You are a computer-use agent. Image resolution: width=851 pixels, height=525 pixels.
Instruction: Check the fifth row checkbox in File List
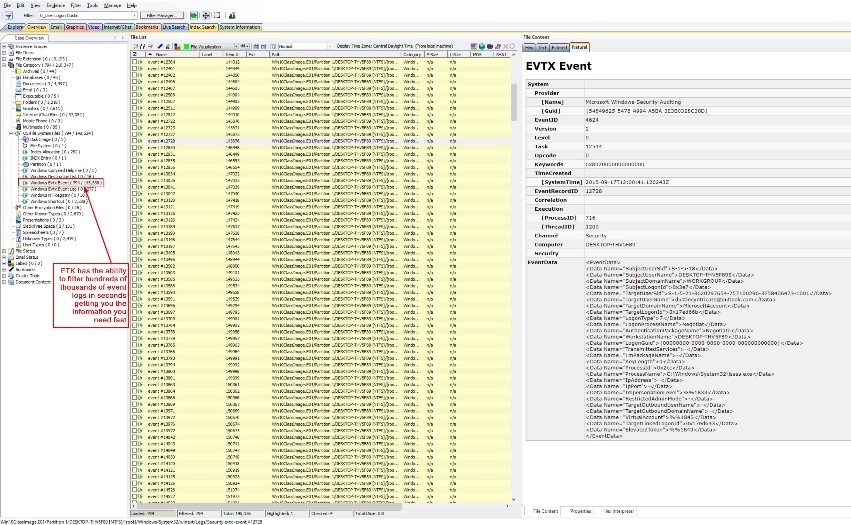point(134,88)
